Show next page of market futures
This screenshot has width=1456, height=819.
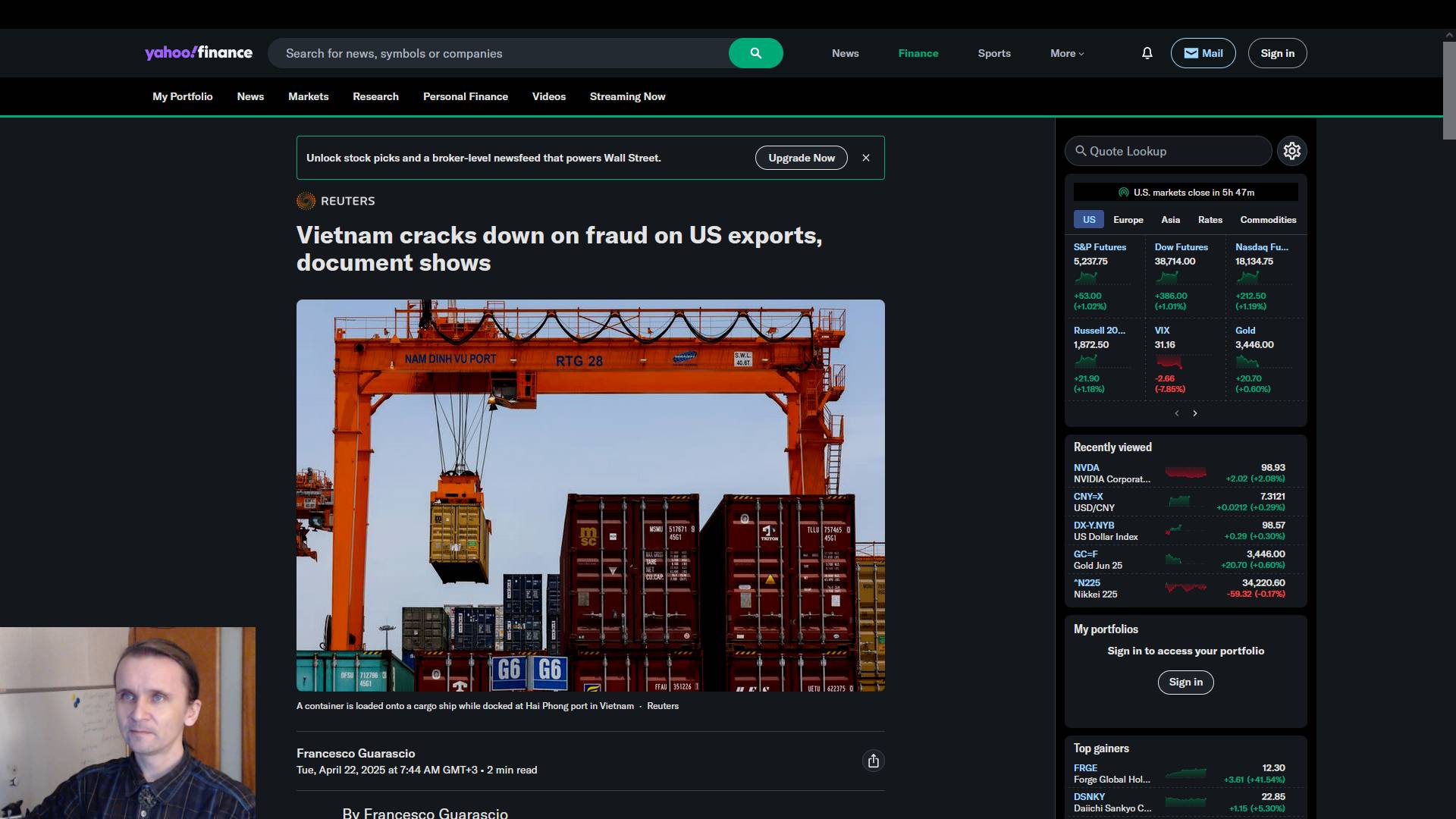1195,413
